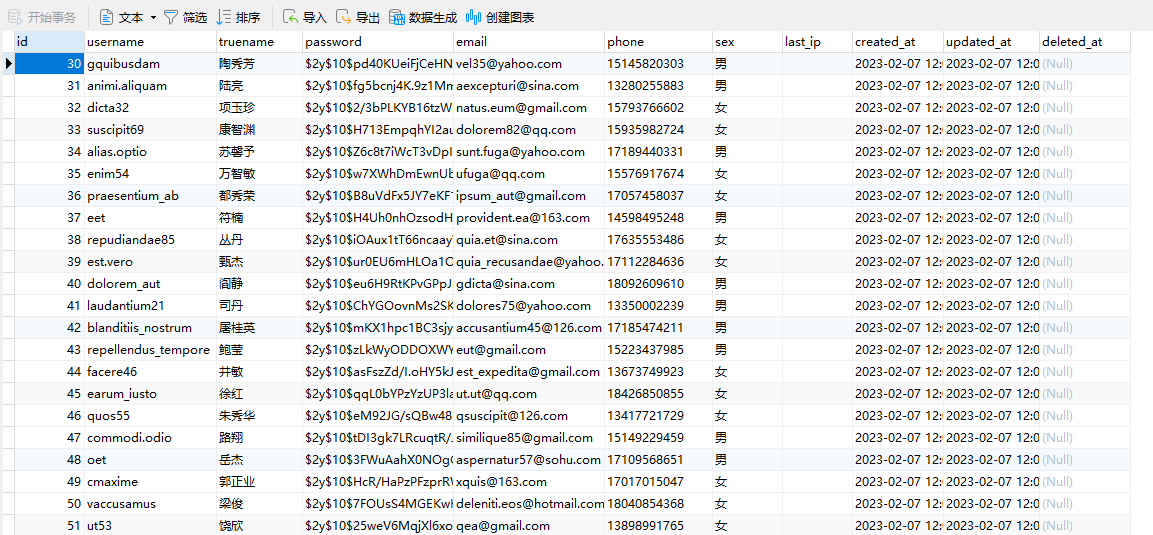Click the phone column header

658,42
